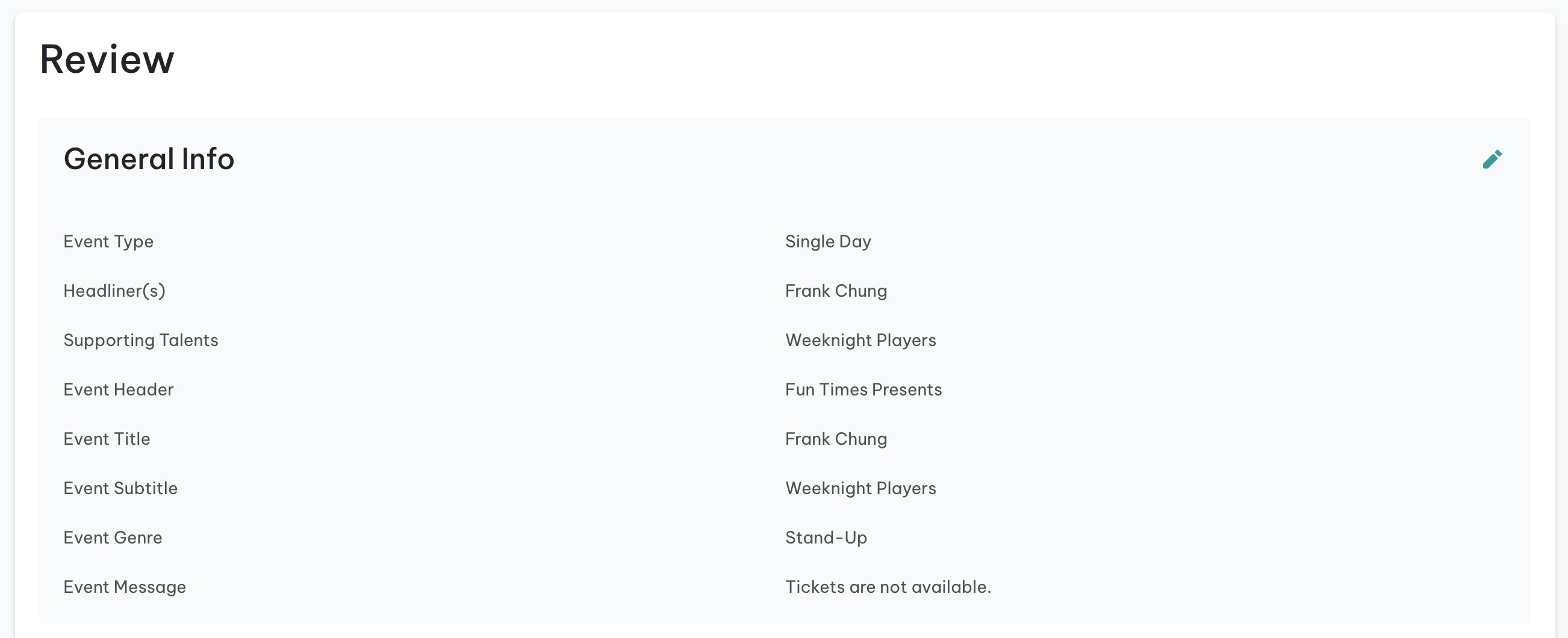Select Weeknight Players beside Supporting Talents

860,340
